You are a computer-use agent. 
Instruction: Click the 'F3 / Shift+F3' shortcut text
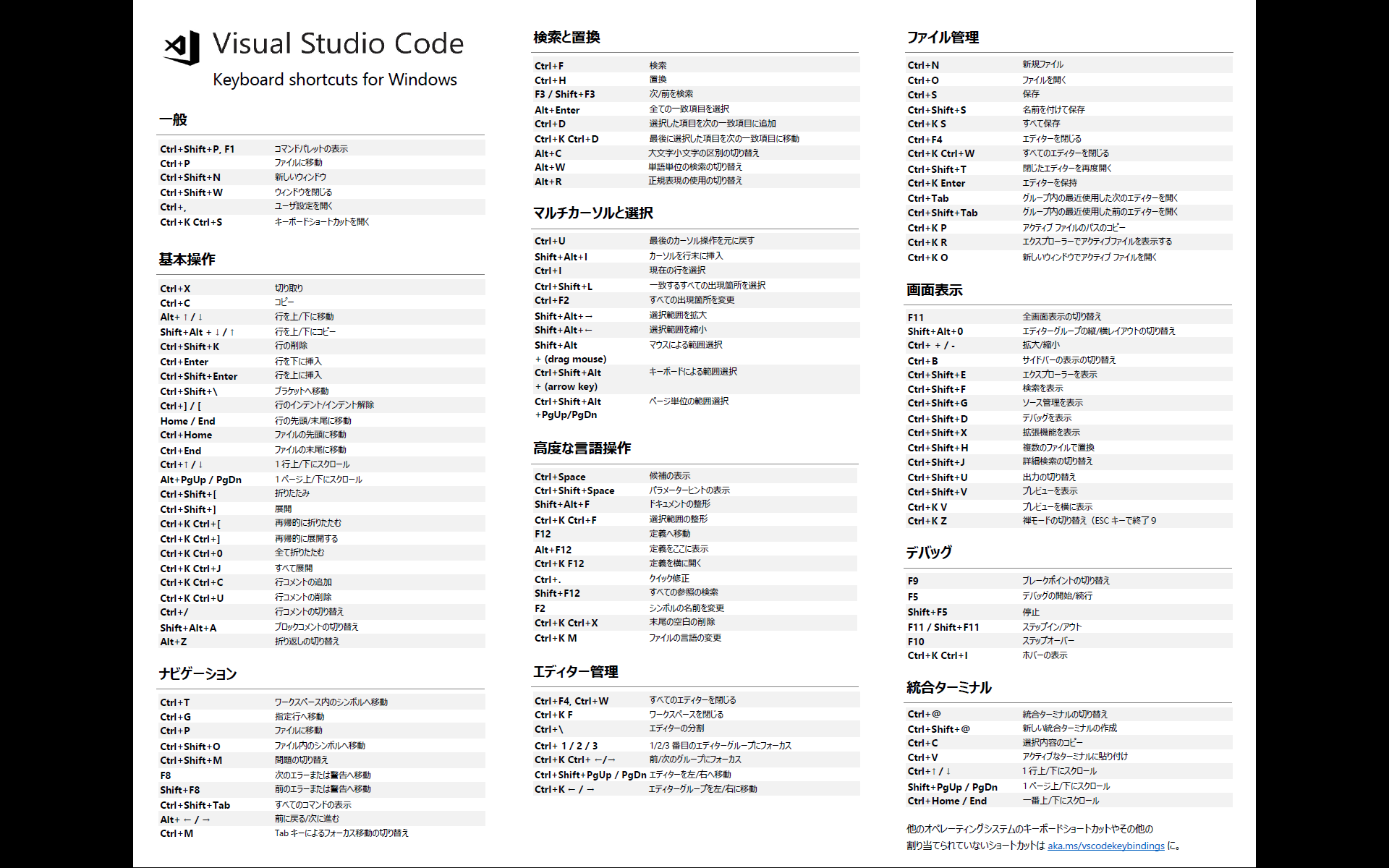pyautogui.click(x=565, y=94)
